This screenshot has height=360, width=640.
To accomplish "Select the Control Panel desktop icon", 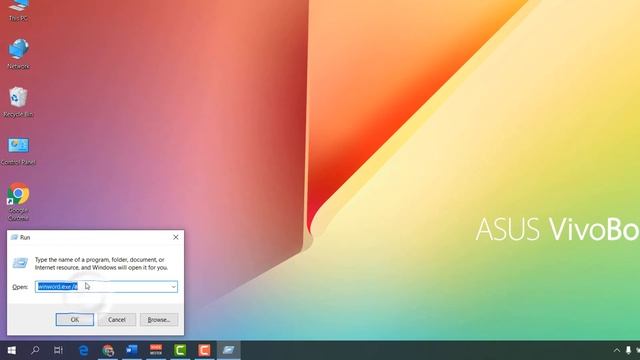I will tap(18, 151).
